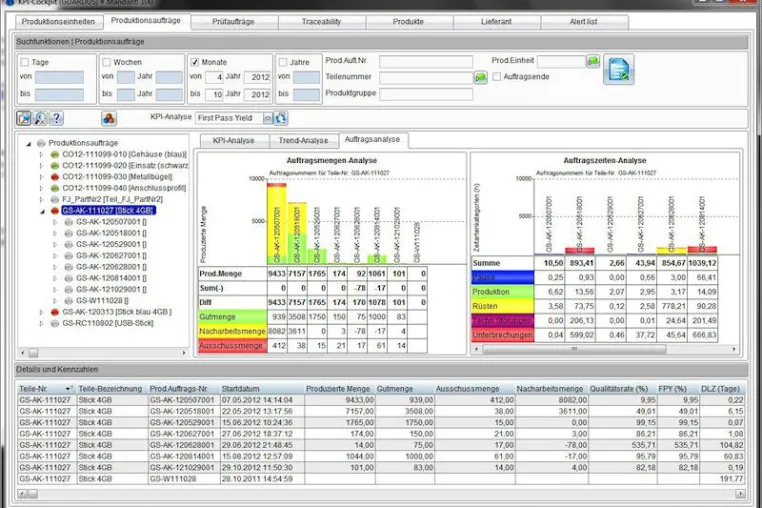Click the green Gutmenge legend cell
The width and height of the screenshot is (762, 508).
tap(232, 317)
